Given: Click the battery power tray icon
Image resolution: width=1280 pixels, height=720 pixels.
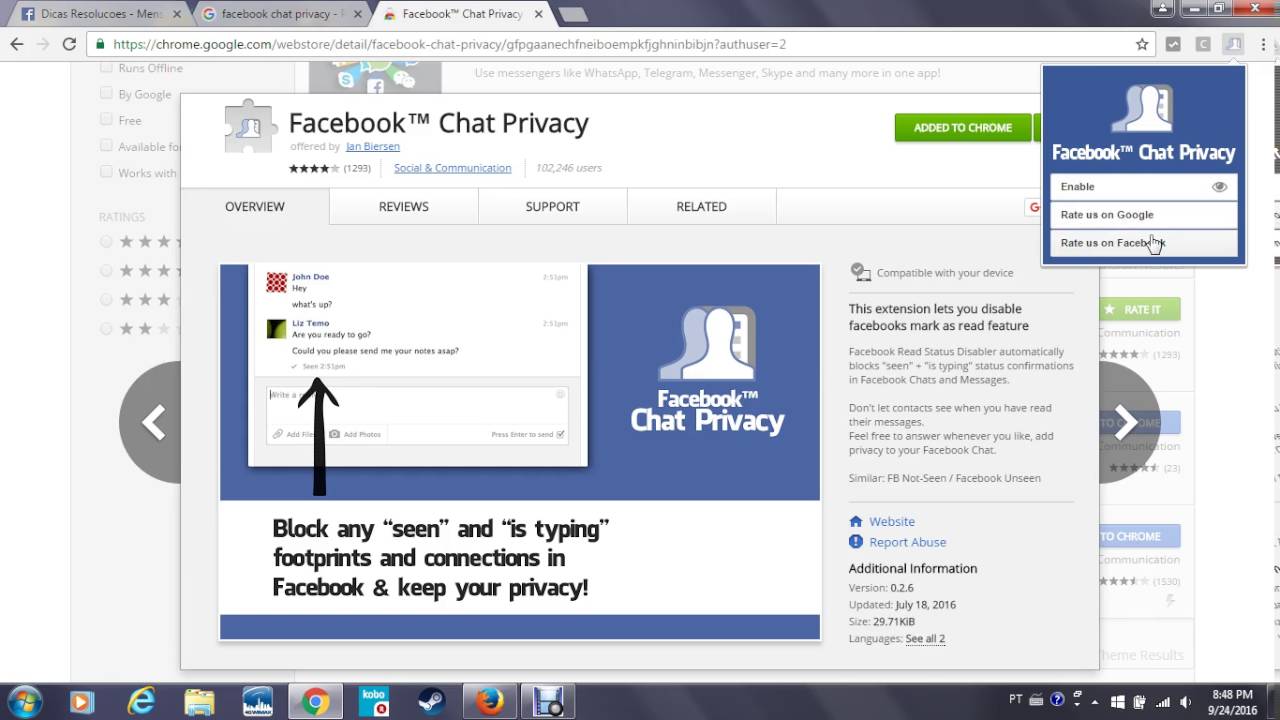Looking at the screenshot, I should pos(1141,701).
